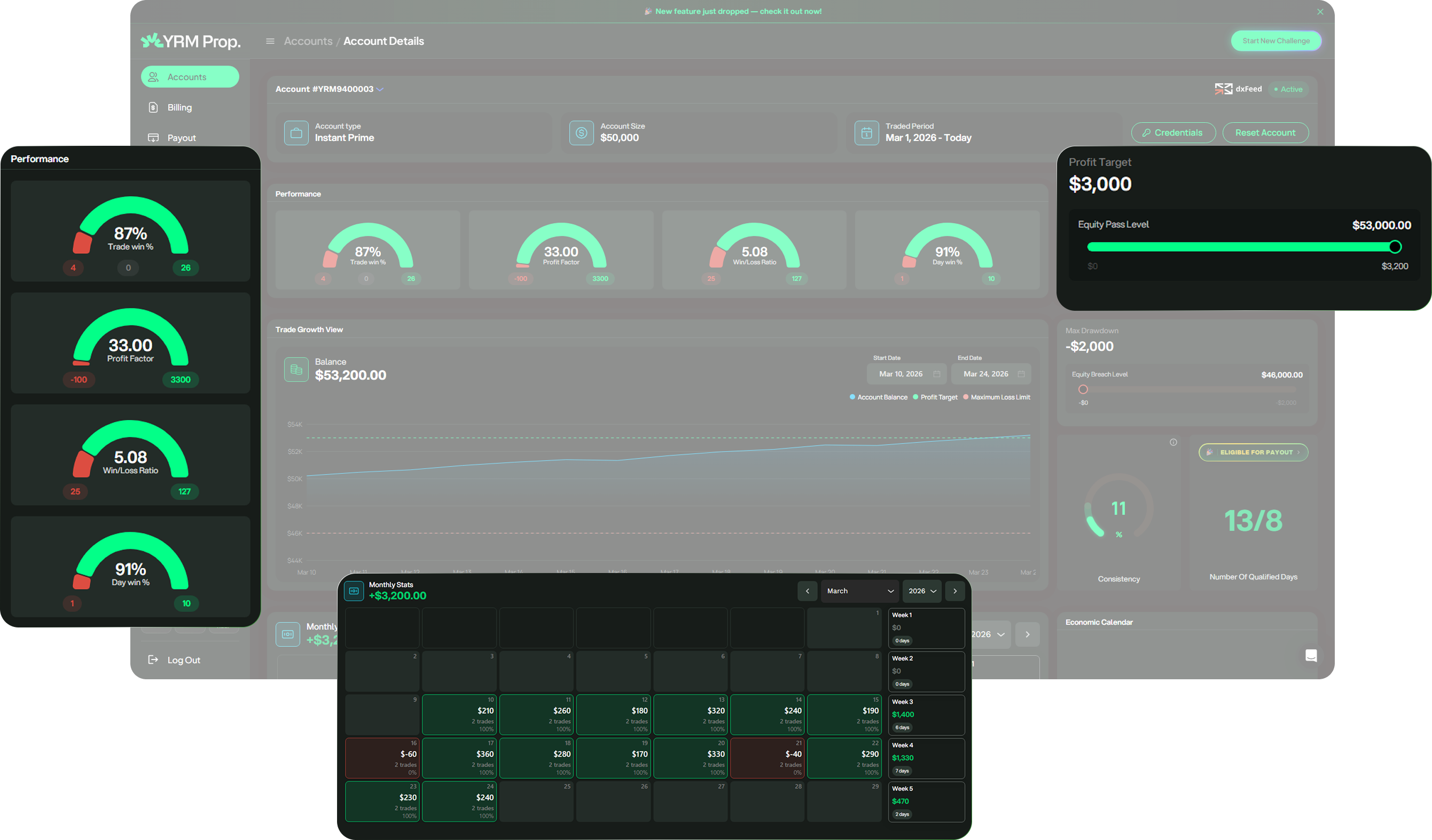Click the hamburger menu icon beside Accounts breadcrumb
Viewport: 1432px width, 840px height.
pyautogui.click(x=270, y=41)
